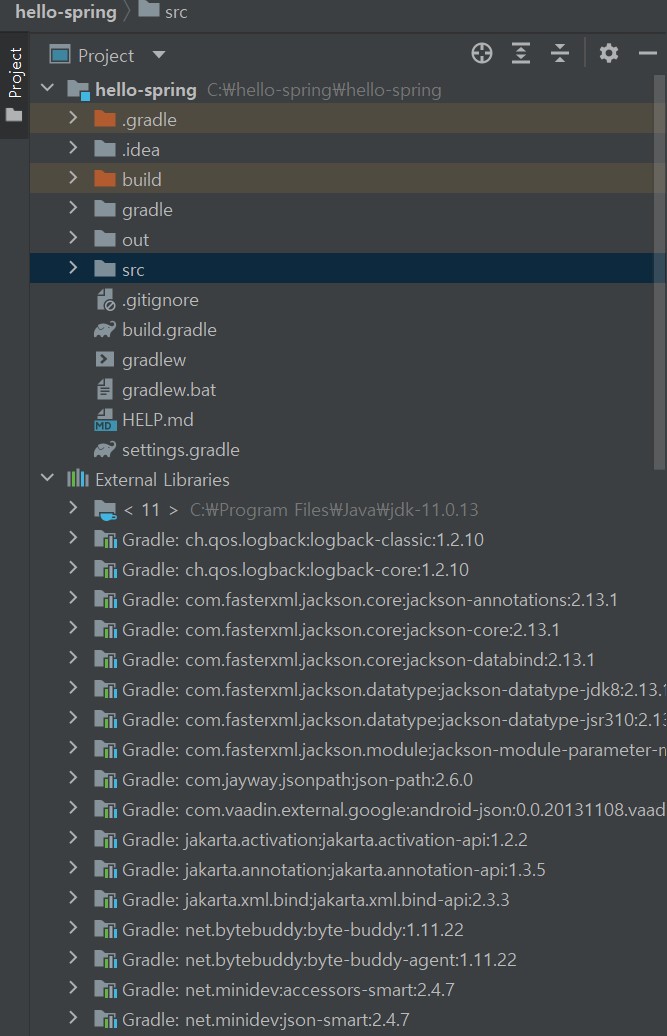Select jackson-databind:2.13.1 library
The image size is (667, 1036).
point(358,659)
